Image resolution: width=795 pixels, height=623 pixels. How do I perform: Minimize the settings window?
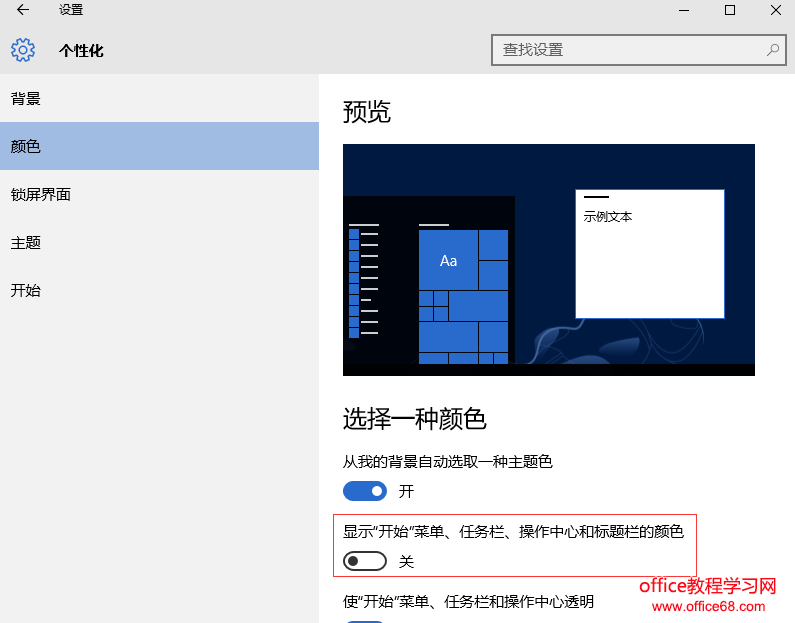tap(684, 10)
